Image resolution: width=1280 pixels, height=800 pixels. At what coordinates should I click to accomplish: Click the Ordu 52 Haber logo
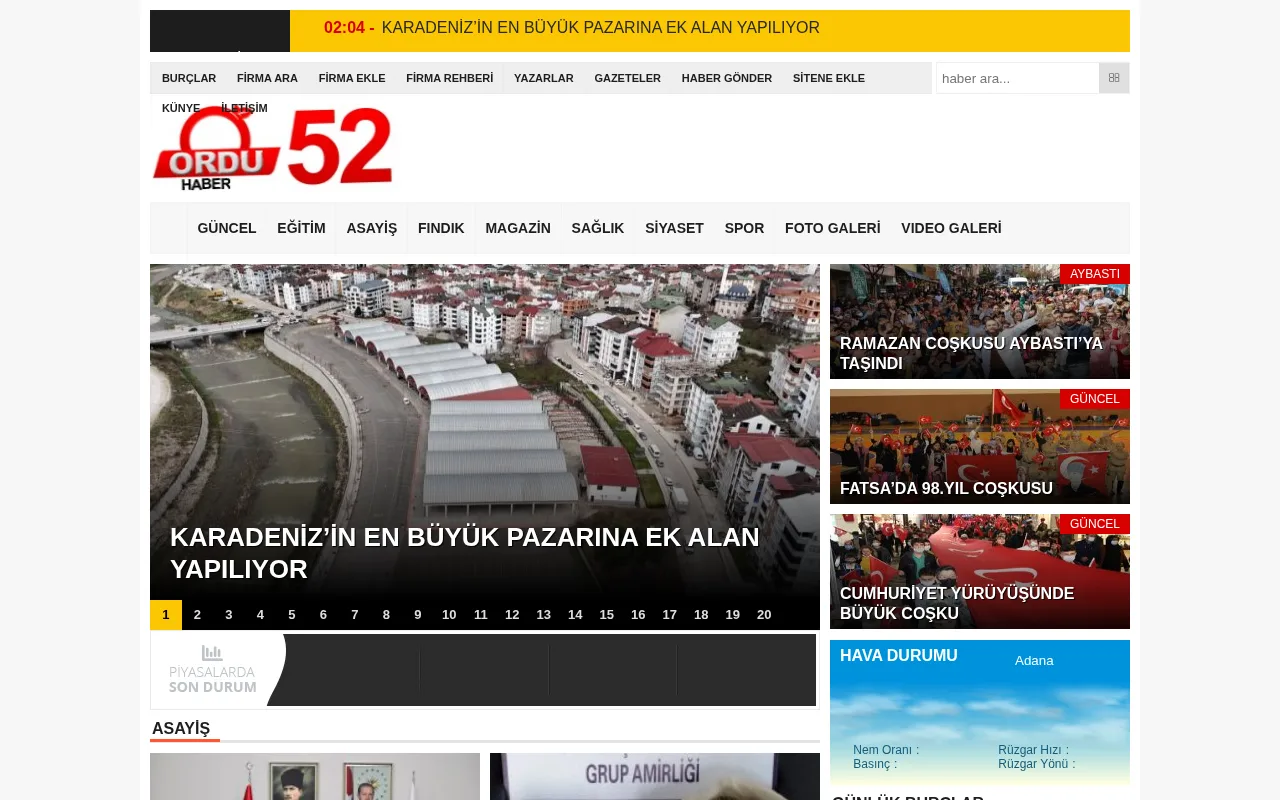[272, 146]
